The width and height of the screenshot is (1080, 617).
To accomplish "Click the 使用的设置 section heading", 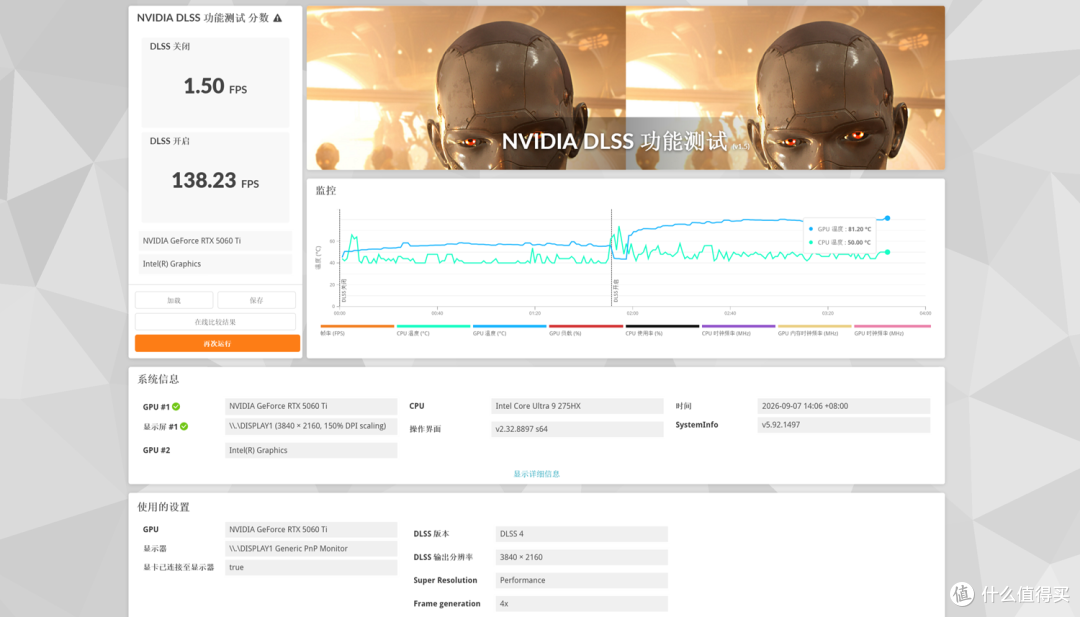I will [x=163, y=507].
